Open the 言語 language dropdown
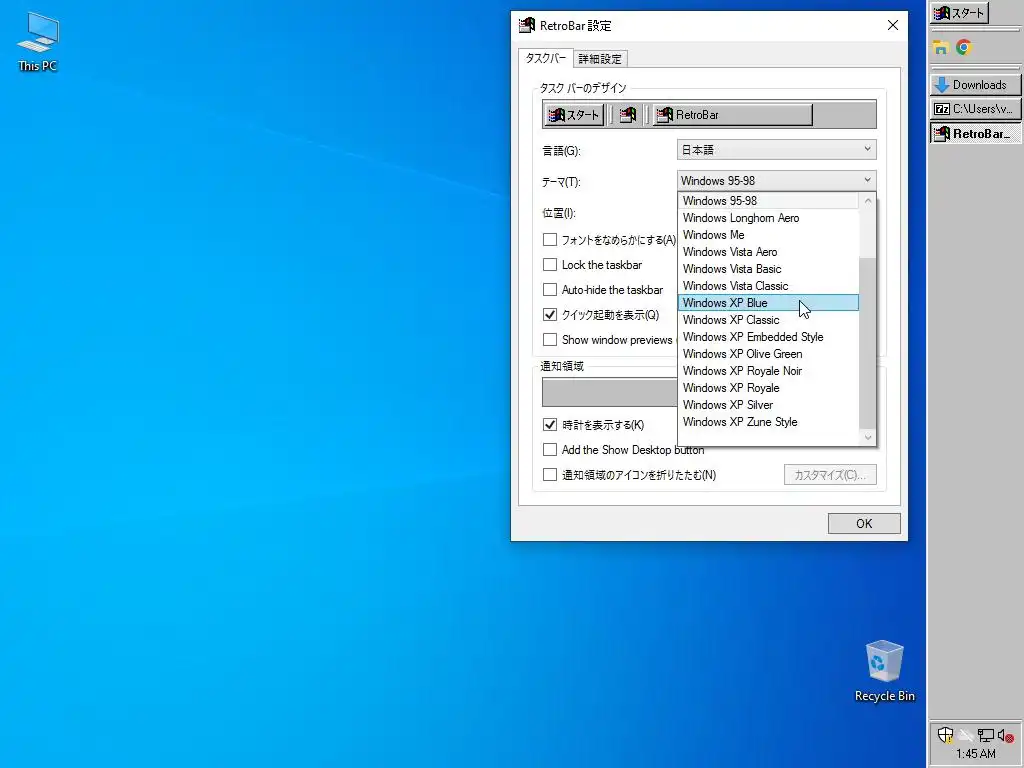The image size is (1024, 768). click(776, 150)
